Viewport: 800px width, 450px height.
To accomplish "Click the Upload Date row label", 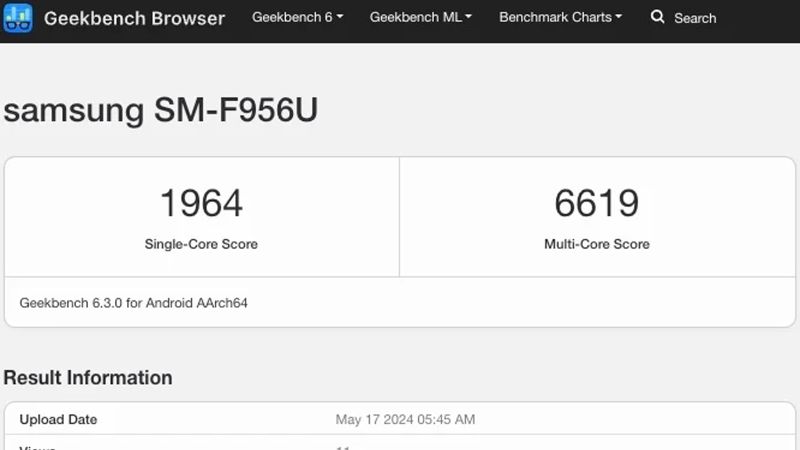I will click(58, 419).
